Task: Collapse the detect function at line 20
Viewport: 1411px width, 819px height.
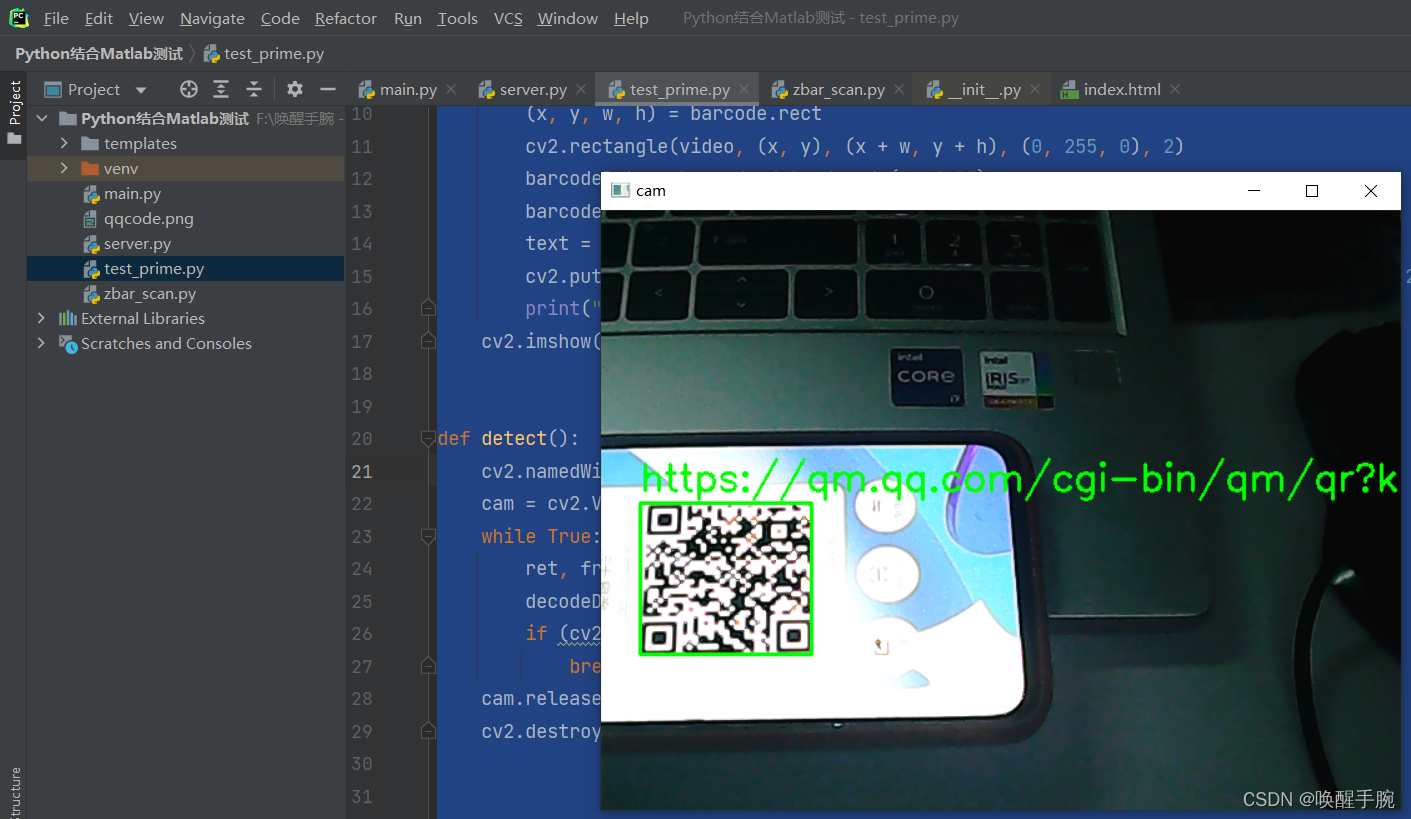Action: [428, 439]
